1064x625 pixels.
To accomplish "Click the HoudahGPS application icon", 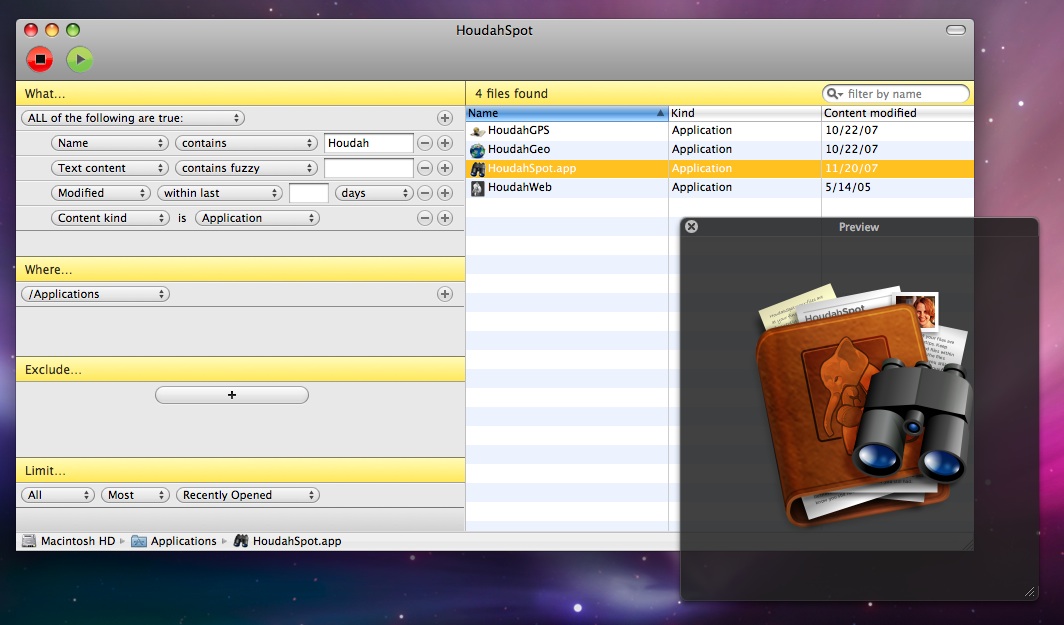I will (478, 130).
